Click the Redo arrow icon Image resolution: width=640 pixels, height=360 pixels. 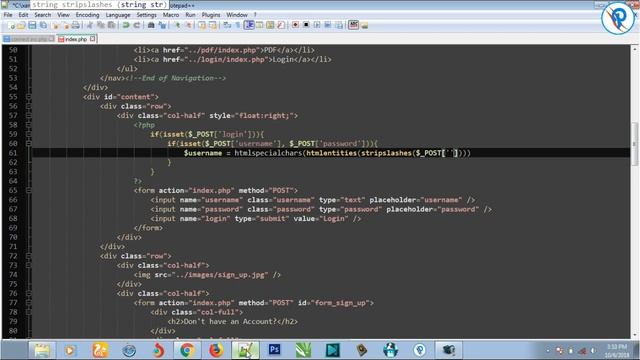click(x=137, y=25)
